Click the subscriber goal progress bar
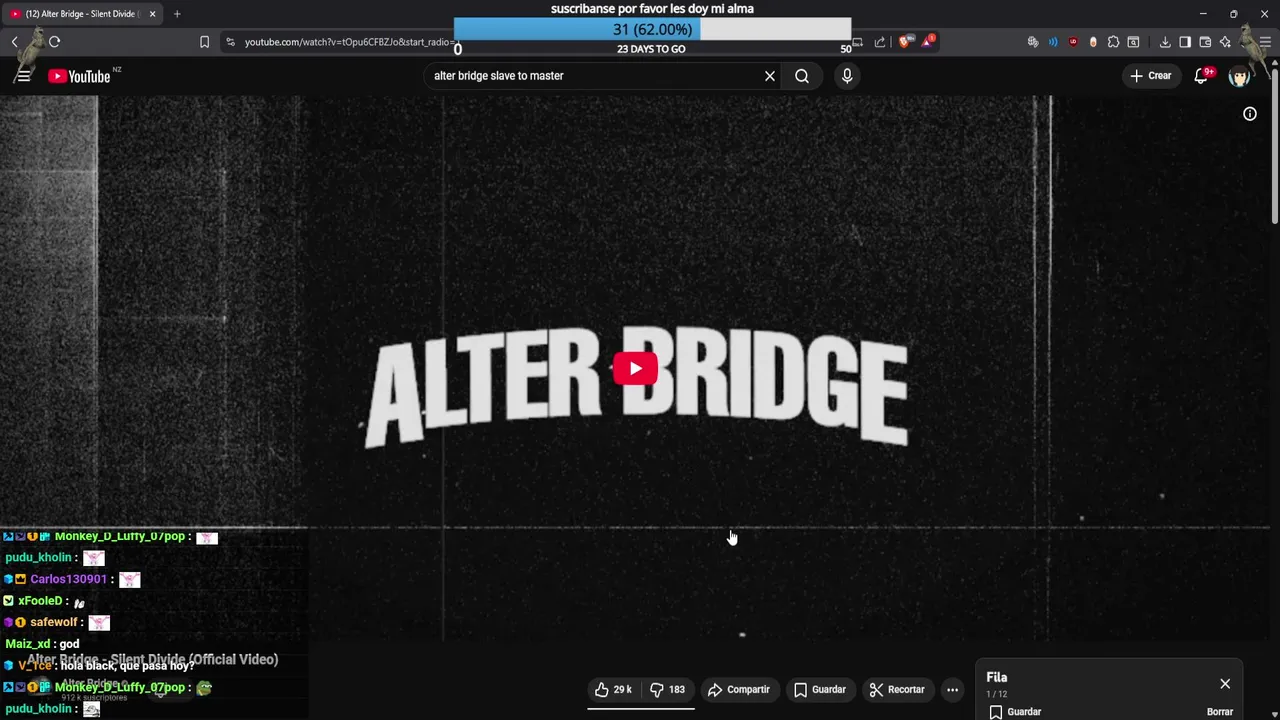This screenshot has width=1280, height=720. (652, 30)
